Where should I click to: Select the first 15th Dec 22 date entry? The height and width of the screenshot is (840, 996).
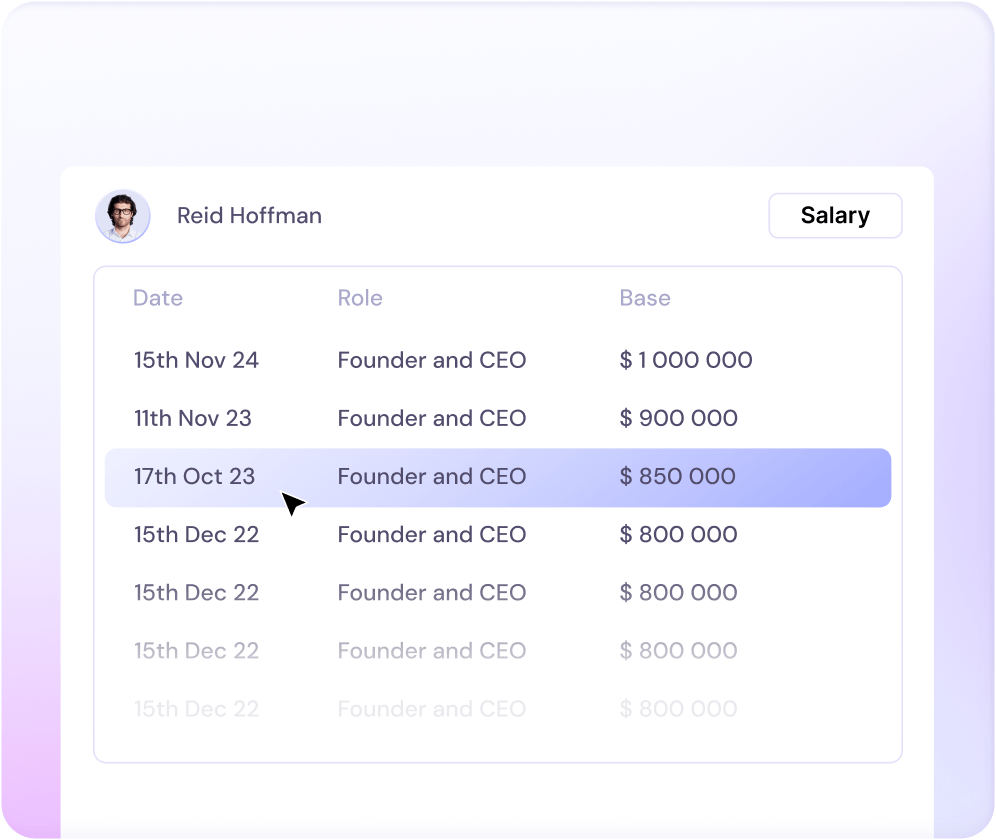[196, 534]
